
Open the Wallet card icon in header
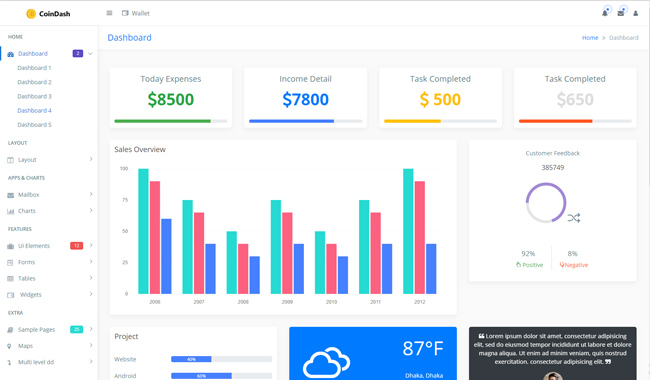tap(125, 13)
